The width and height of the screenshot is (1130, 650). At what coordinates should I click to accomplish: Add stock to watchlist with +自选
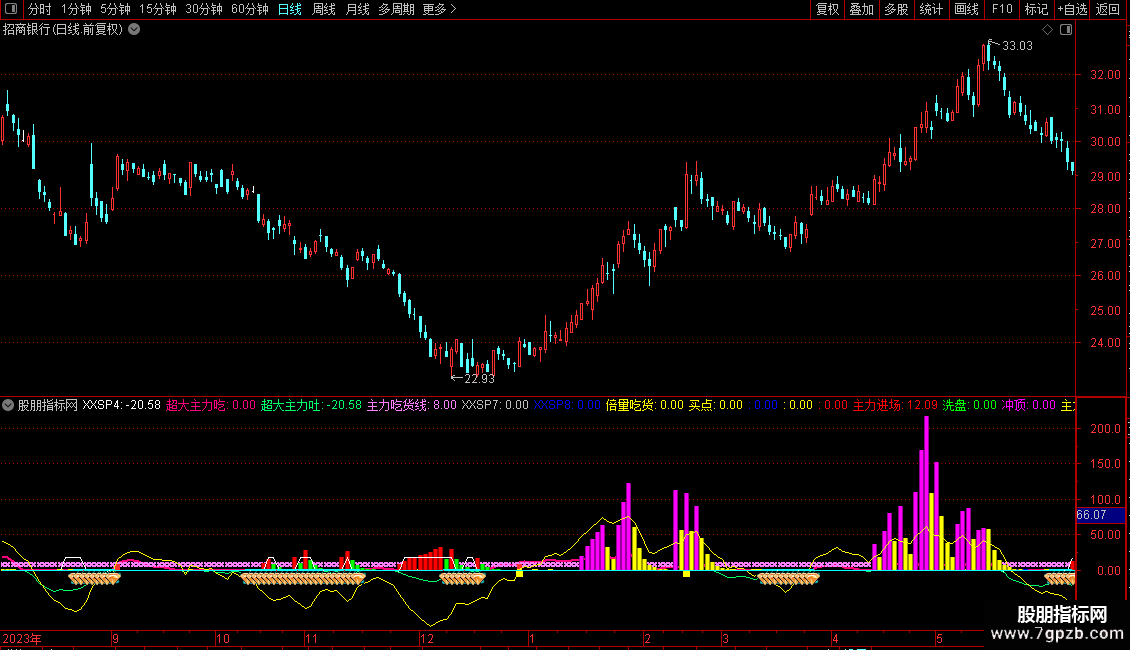[x=1072, y=10]
